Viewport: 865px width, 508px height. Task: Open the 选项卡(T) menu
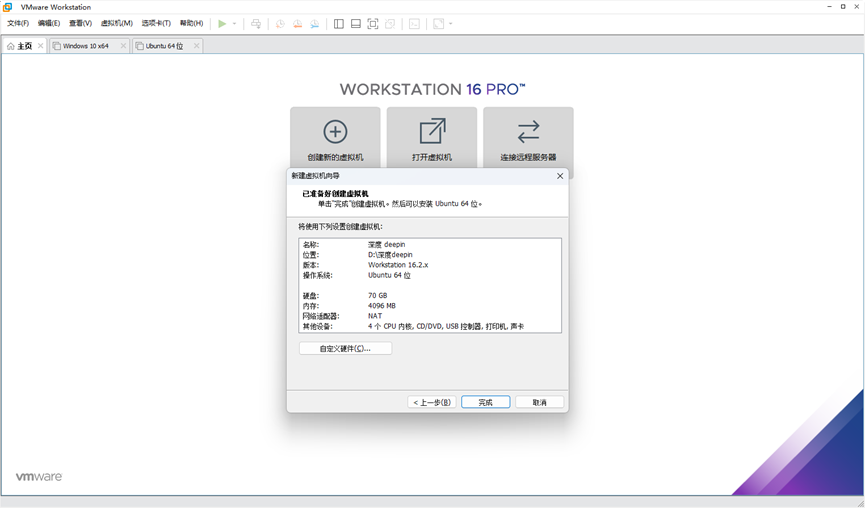pos(156,23)
